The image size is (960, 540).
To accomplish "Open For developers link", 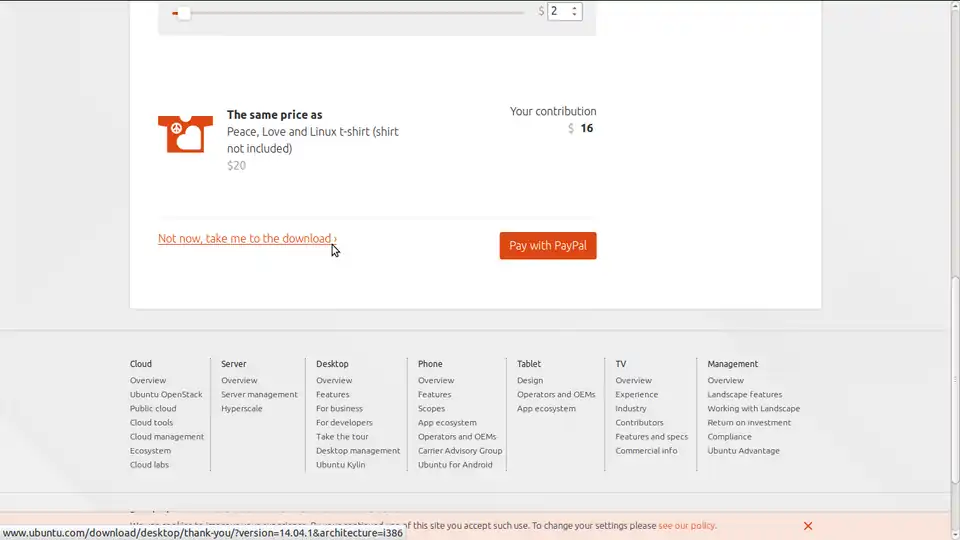I will 344,422.
